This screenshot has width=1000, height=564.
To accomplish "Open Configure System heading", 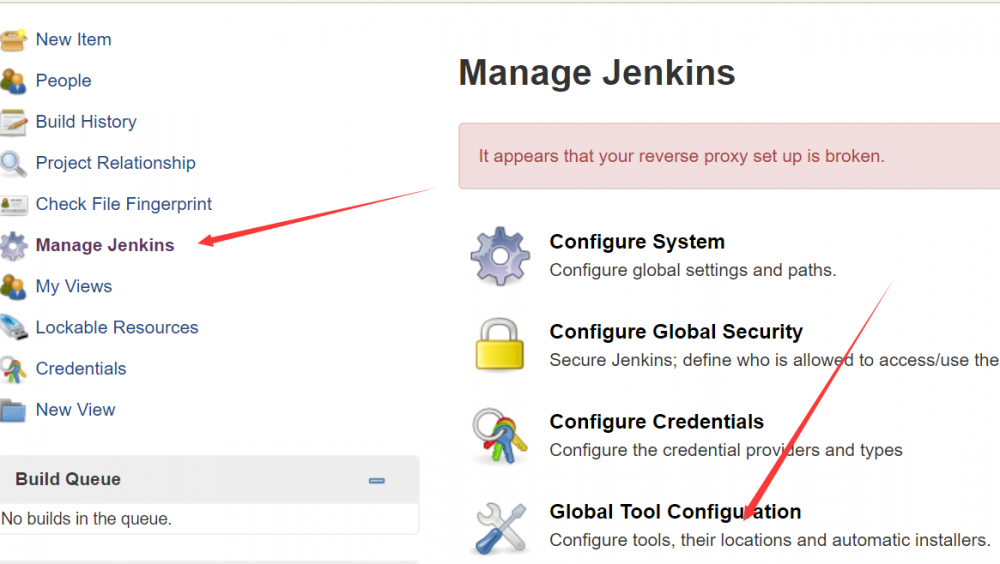I will click(637, 242).
